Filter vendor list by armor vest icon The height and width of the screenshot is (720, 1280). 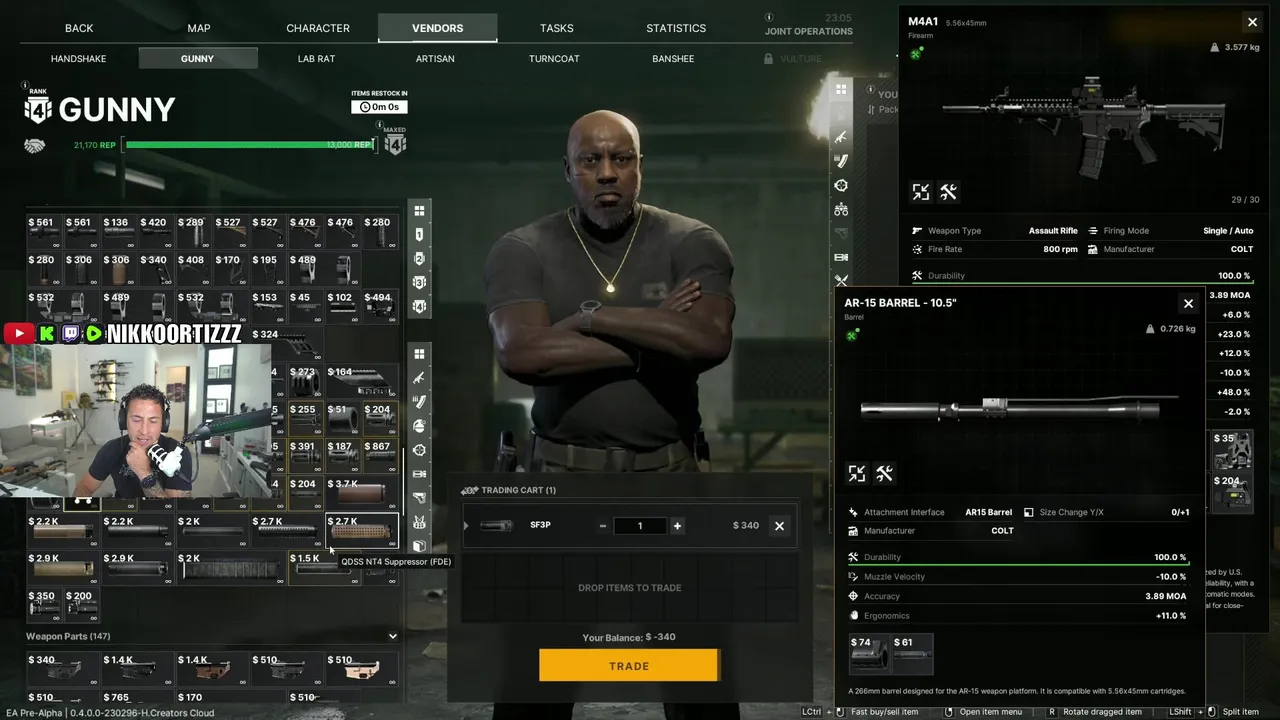pyautogui.click(x=420, y=522)
